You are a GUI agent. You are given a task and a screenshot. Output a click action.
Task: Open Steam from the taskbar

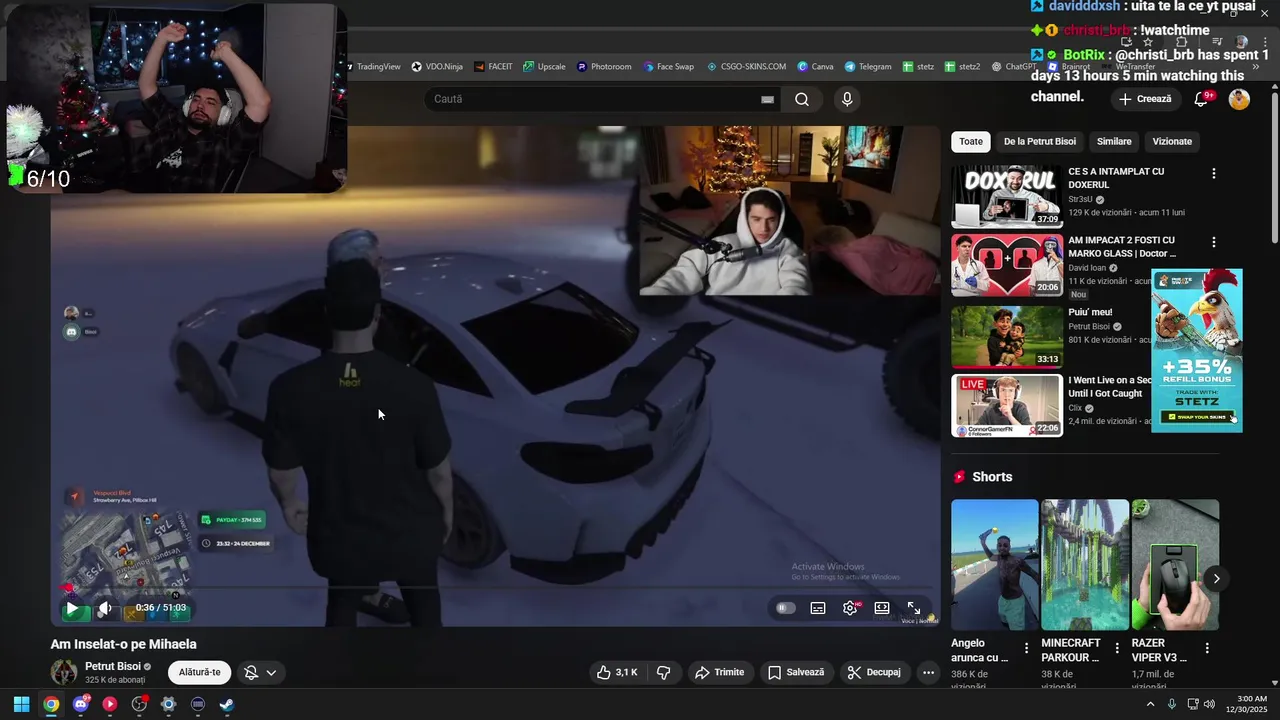tap(227, 704)
